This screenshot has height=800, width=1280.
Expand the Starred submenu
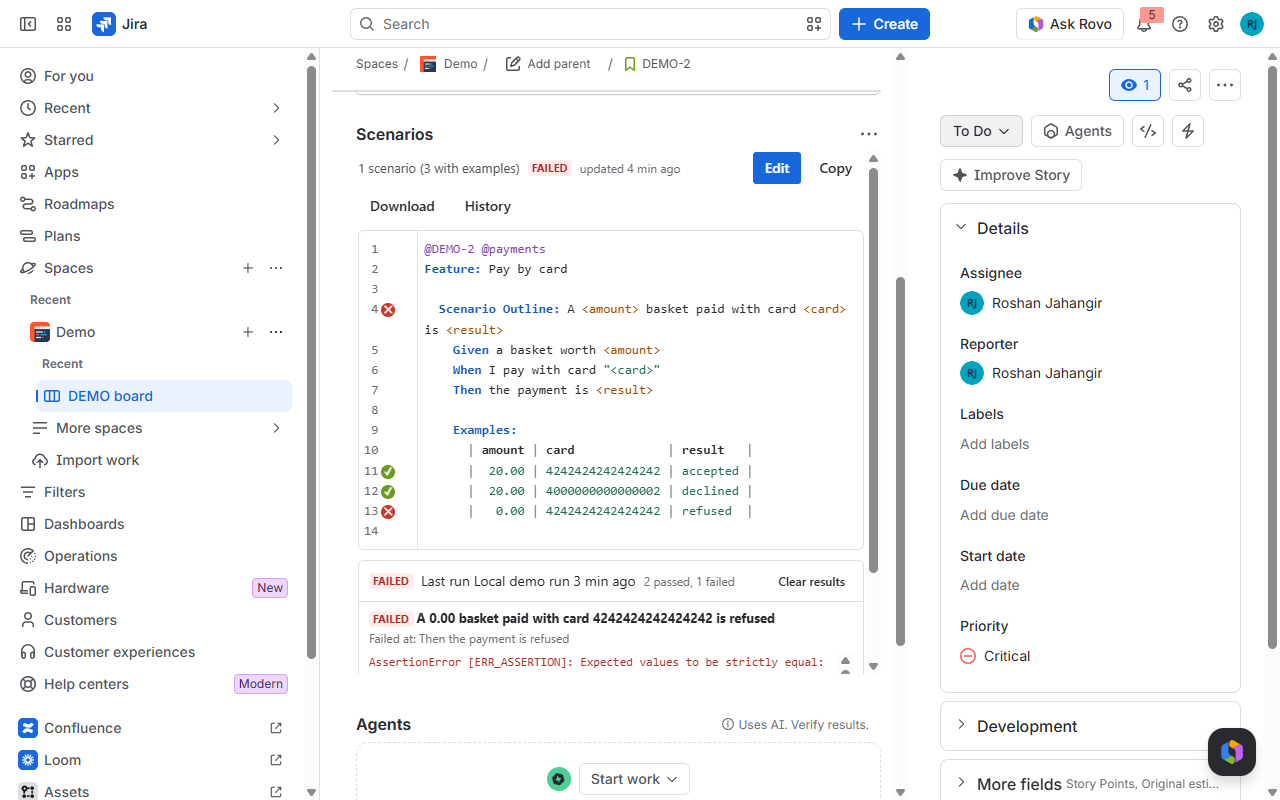(276, 140)
